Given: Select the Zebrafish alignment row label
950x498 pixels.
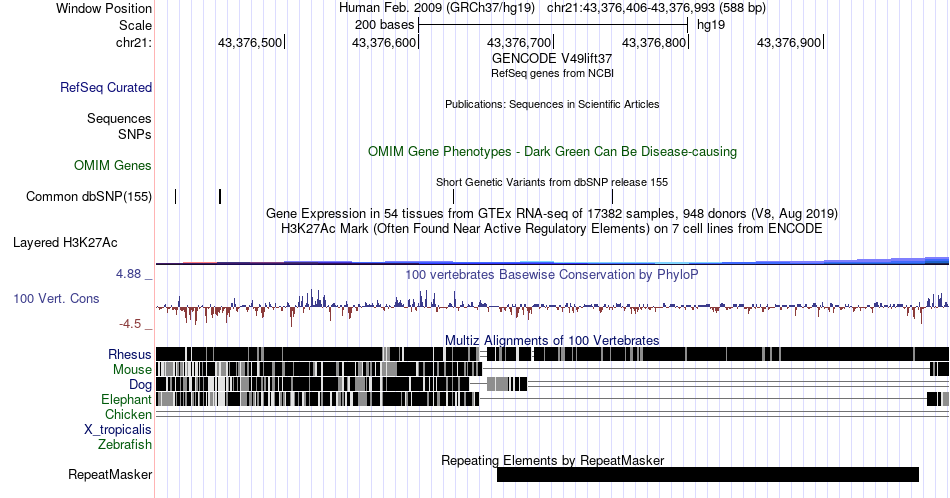Looking at the screenshot, I should [x=125, y=444].
